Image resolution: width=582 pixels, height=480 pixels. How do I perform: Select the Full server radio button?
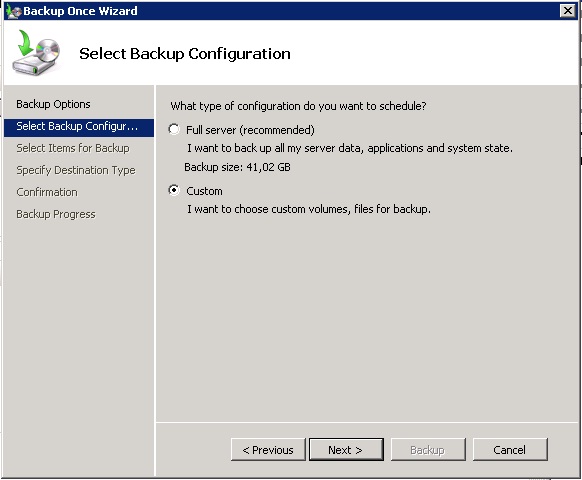pyautogui.click(x=174, y=129)
